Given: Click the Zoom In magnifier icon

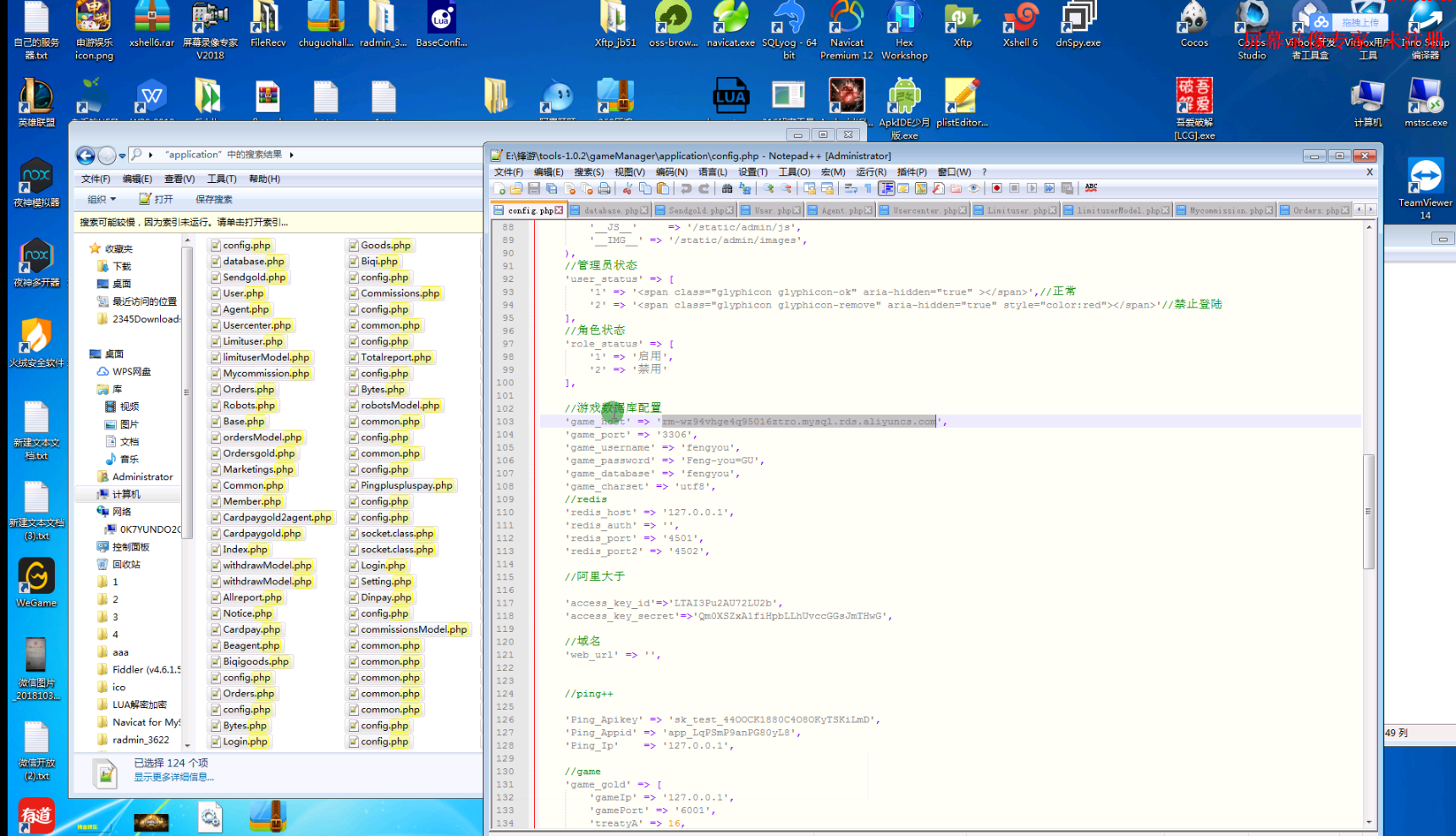Looking at the screenshot, I should (769, 189).
